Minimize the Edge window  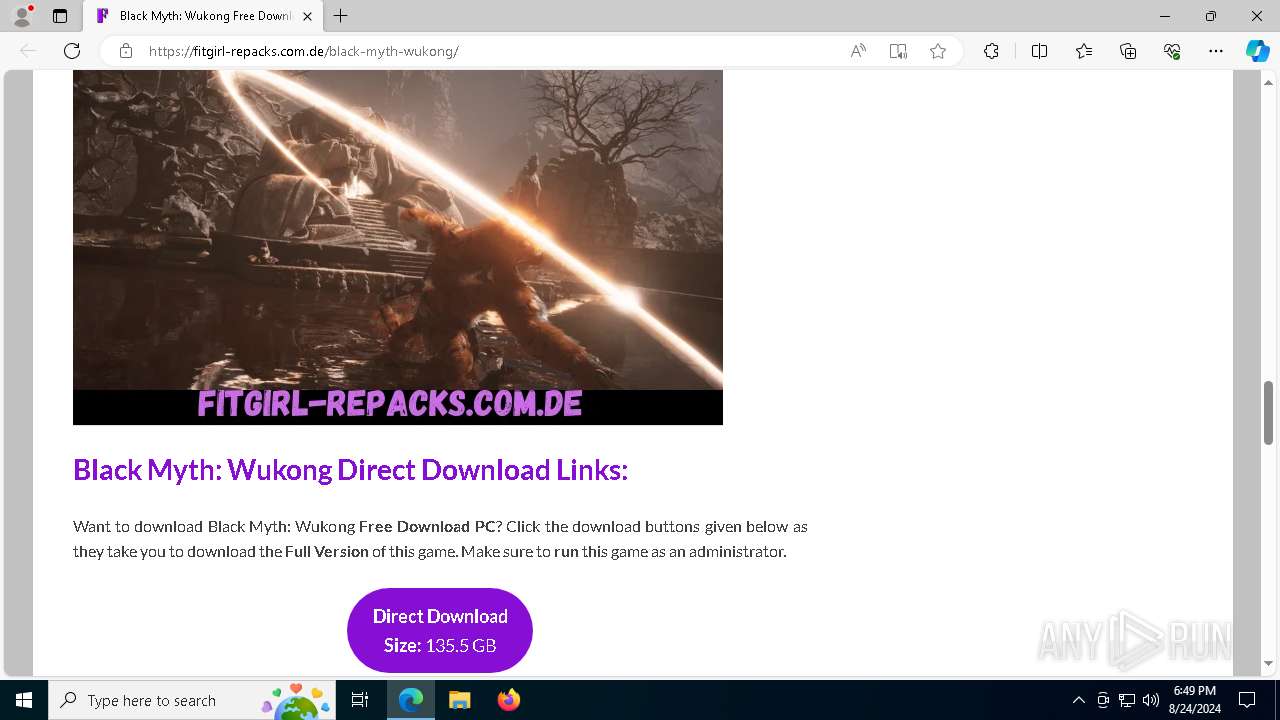point(1165,16)
